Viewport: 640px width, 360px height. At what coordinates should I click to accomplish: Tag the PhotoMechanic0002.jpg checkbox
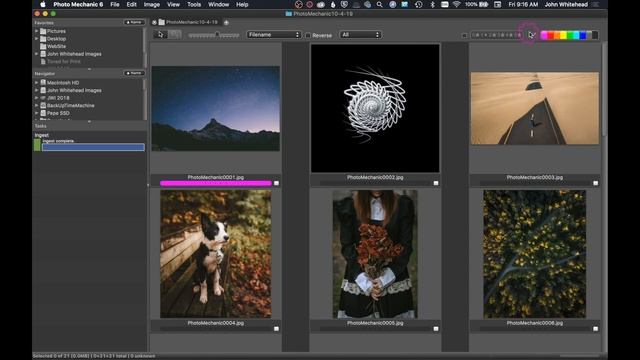[x=436, y=183]
